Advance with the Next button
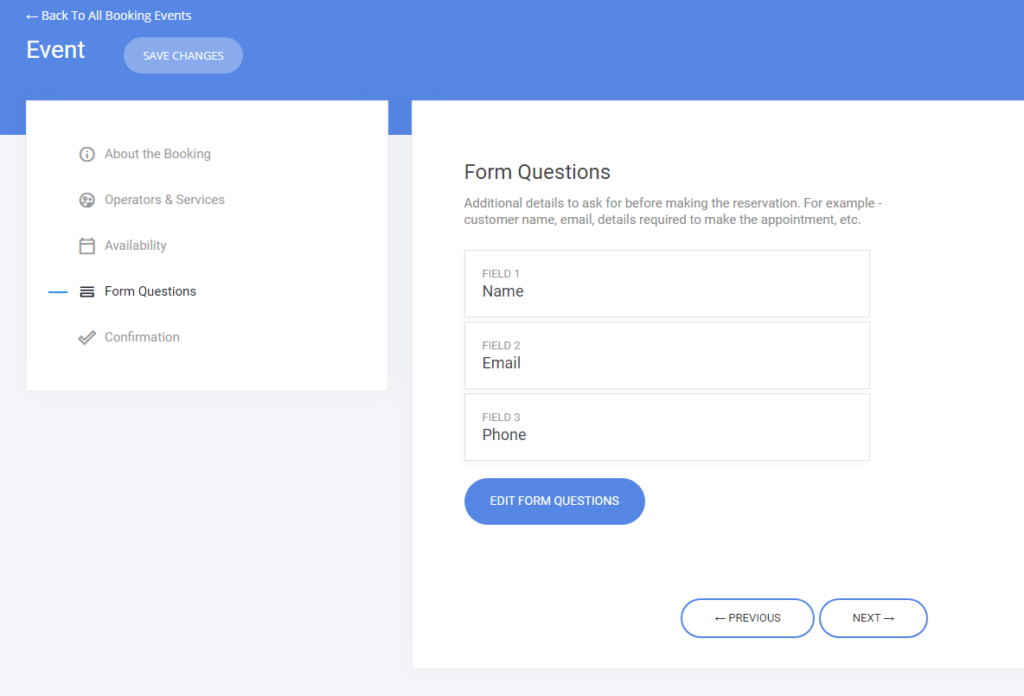Viewport: 1024px width, 696px height. (x=873, y=618)
